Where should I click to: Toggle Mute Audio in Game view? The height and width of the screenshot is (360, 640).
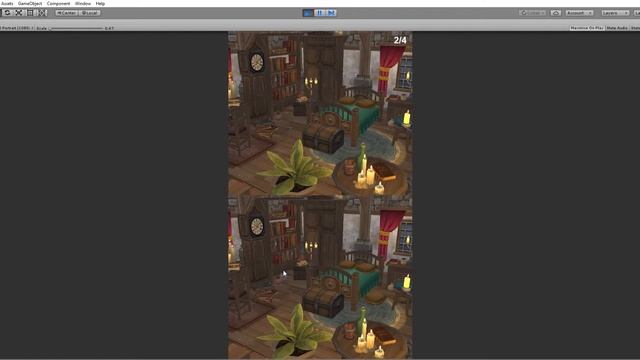tap(617, 28)
